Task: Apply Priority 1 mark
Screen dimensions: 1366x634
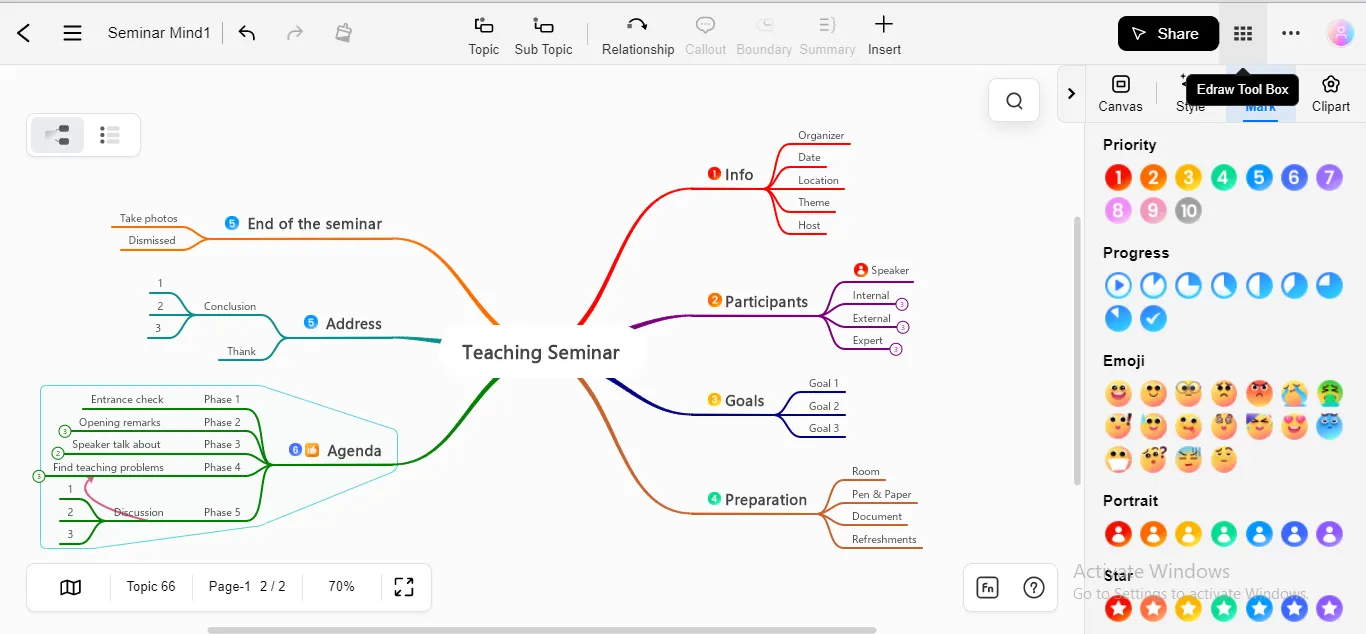Action: coord(1118,178)
